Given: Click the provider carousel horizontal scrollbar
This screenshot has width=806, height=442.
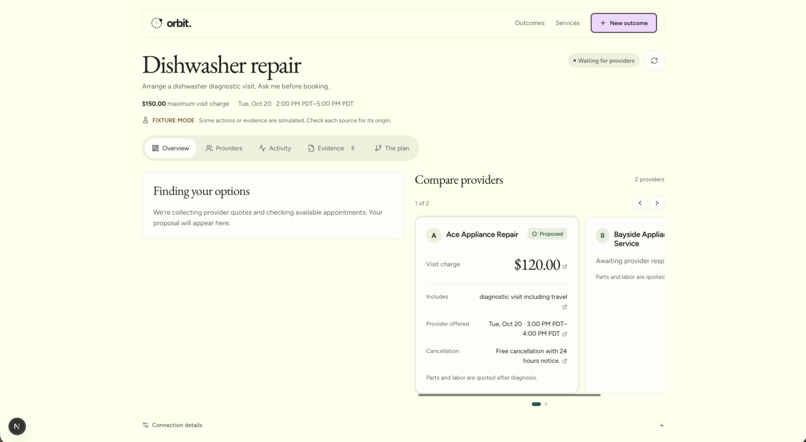Looking at the screenshot, I should (509, 395).
